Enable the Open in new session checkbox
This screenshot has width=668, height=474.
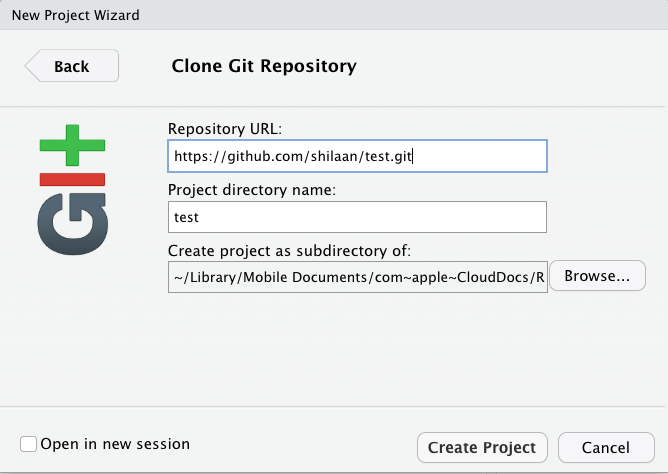(29, 444)
